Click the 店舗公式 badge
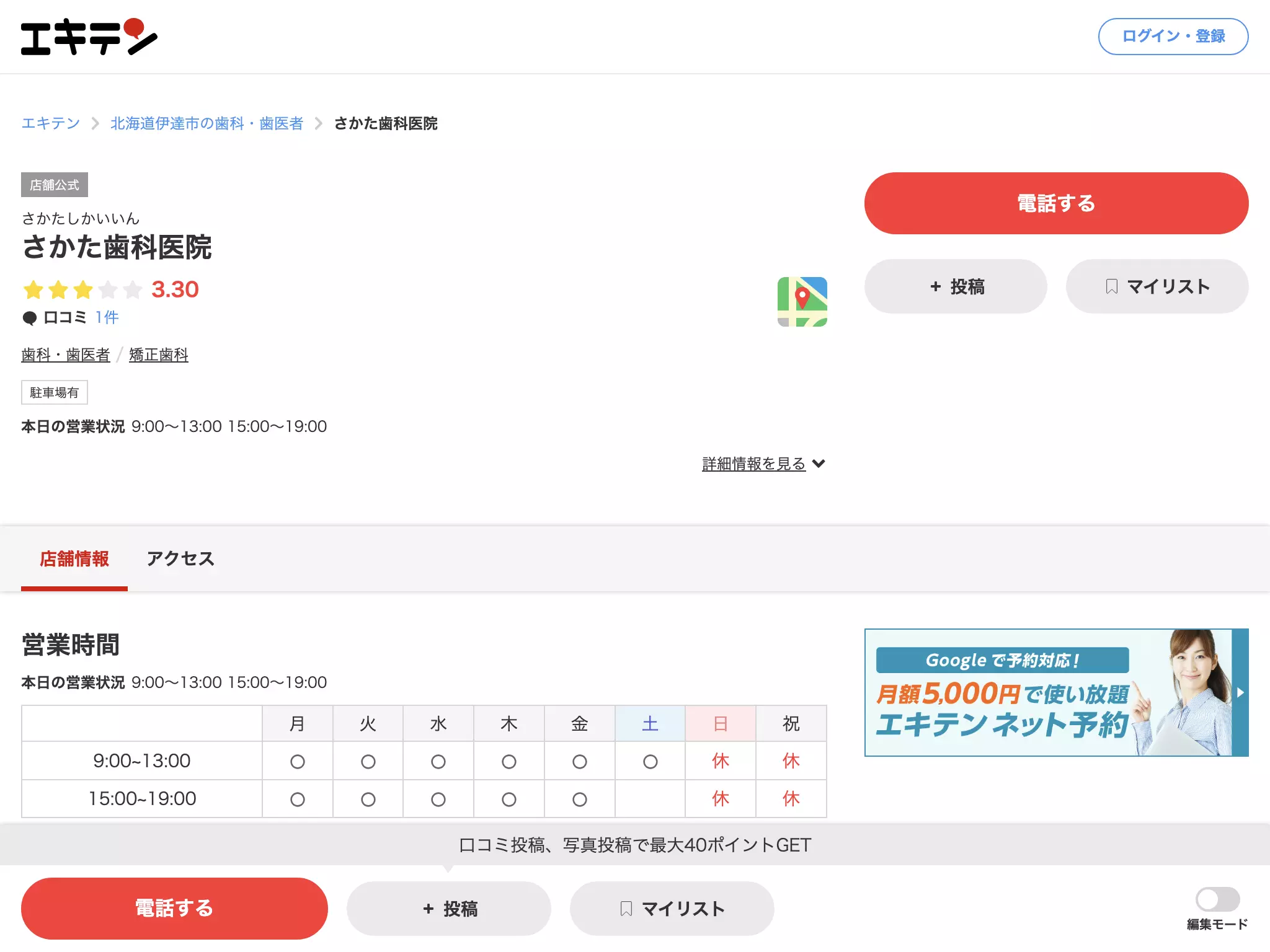The width and height of the screenshot is (1270, 952). coord(55,185)
